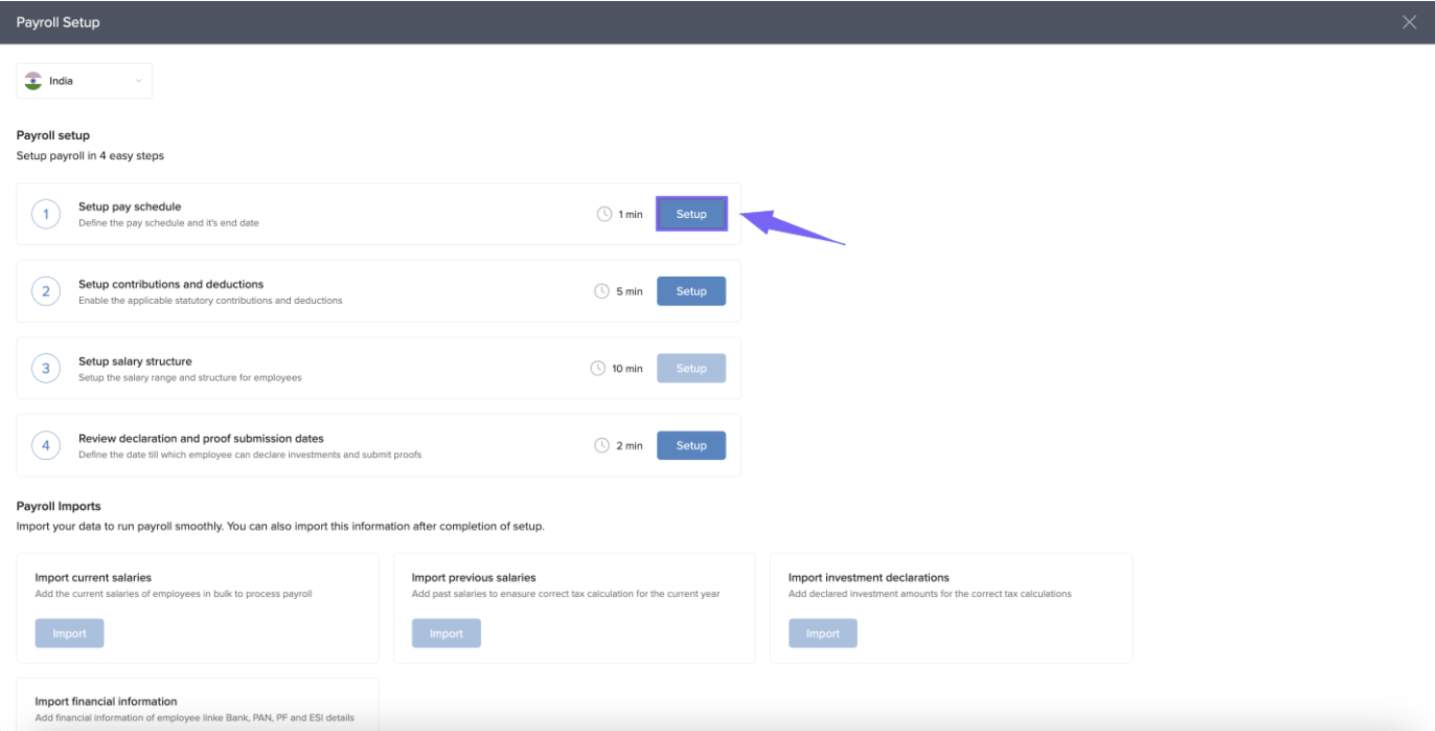Screen dimensions: 1435x731
Task: Click the clock icon beside 10 min
Action: click(x=598, y=368)
